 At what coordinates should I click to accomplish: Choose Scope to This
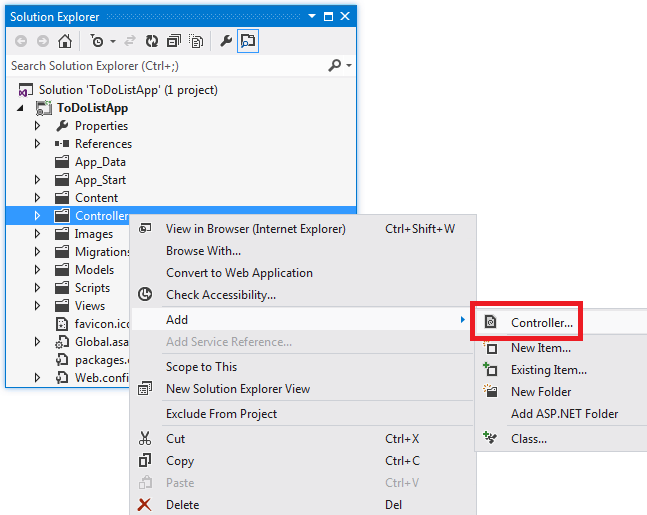tap(303, 367)
